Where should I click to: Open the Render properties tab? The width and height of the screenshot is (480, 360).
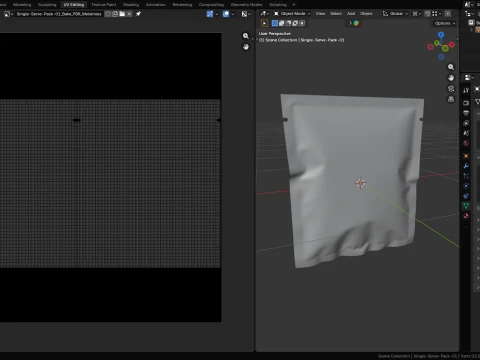(466, 103)
